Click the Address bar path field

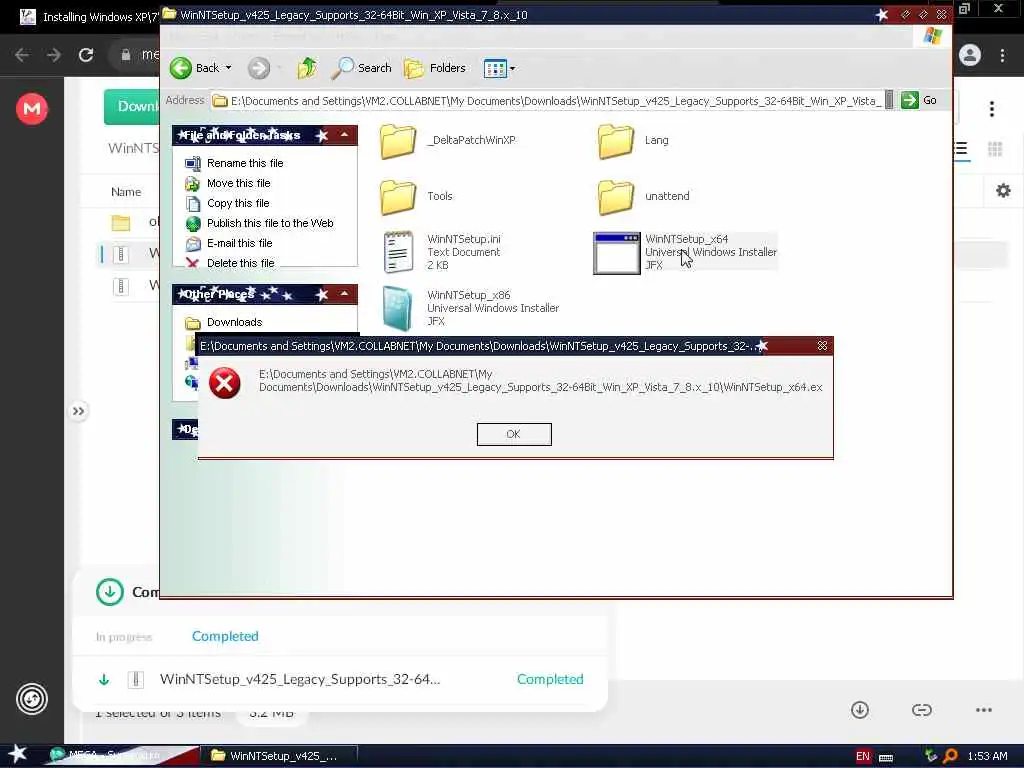tap(548, 101)
